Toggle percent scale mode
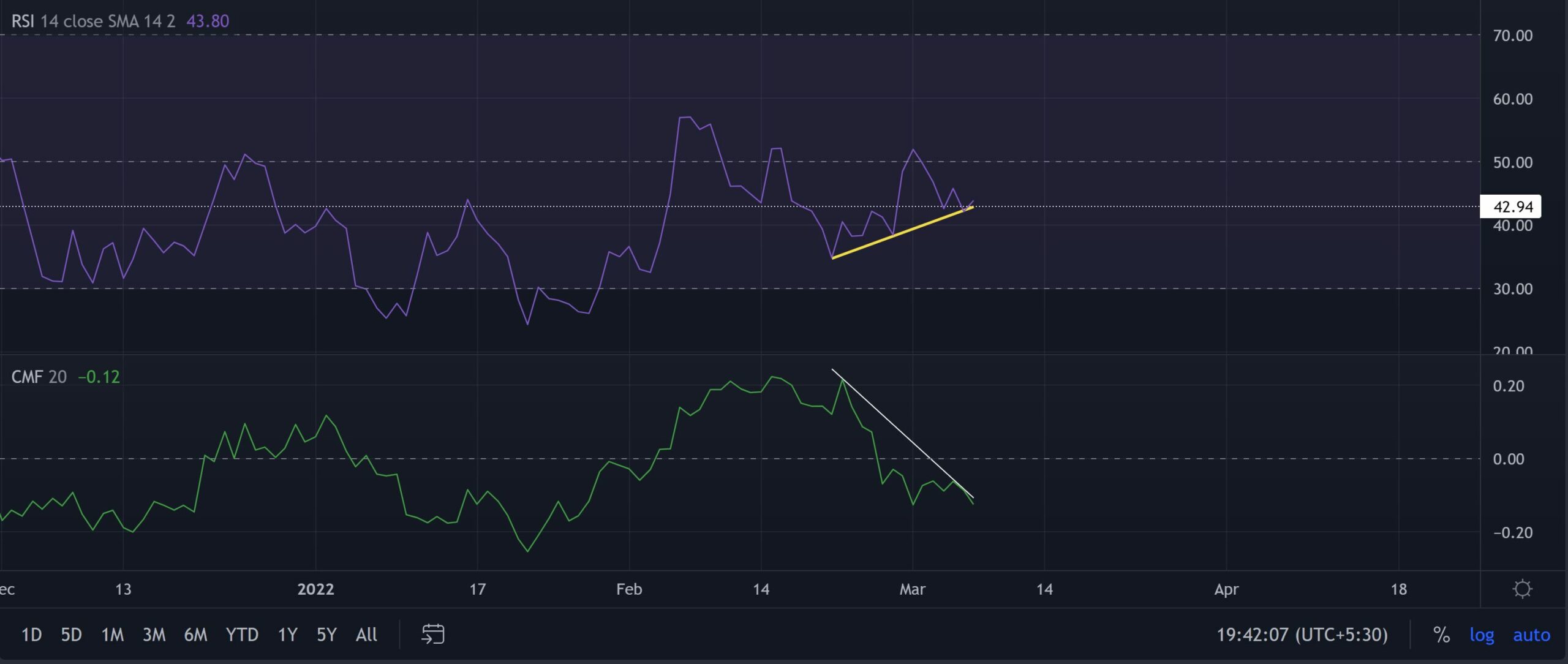The width and height of the screenshot is (1568, 664). (1441, 635)
